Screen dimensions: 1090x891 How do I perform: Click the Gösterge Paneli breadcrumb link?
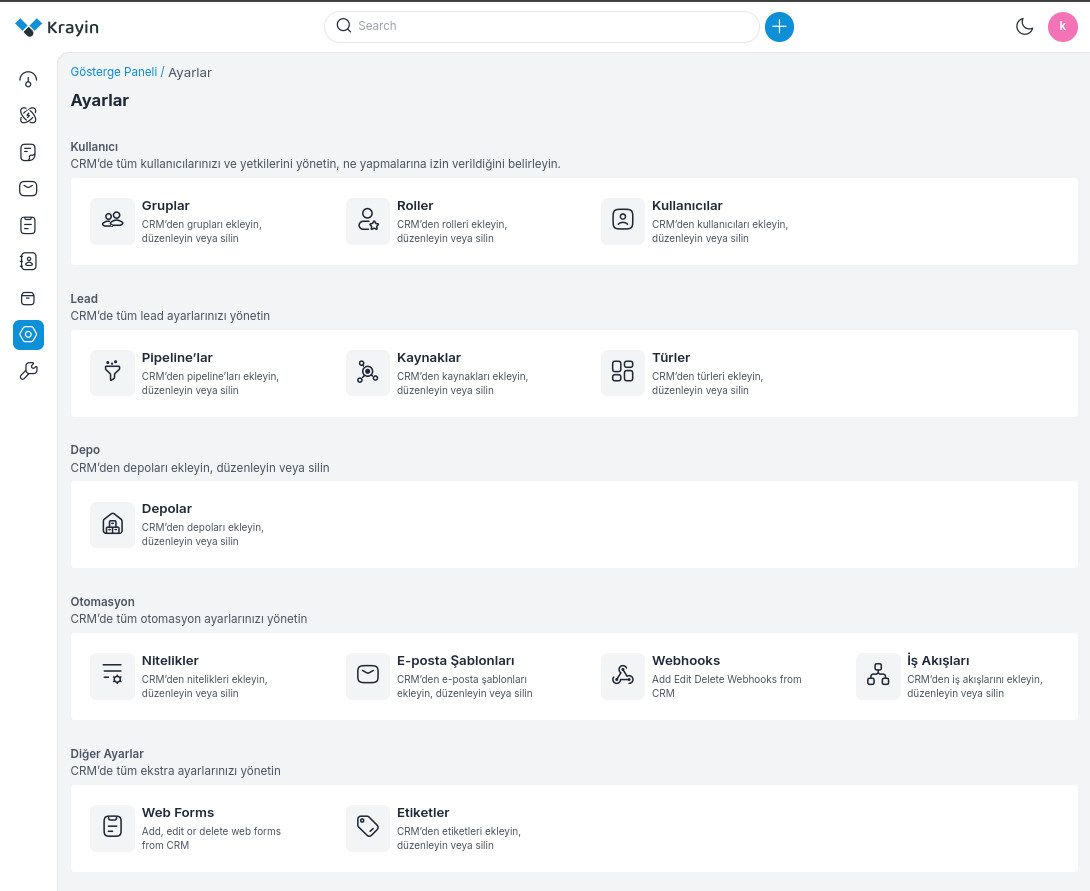click(113, 72)
